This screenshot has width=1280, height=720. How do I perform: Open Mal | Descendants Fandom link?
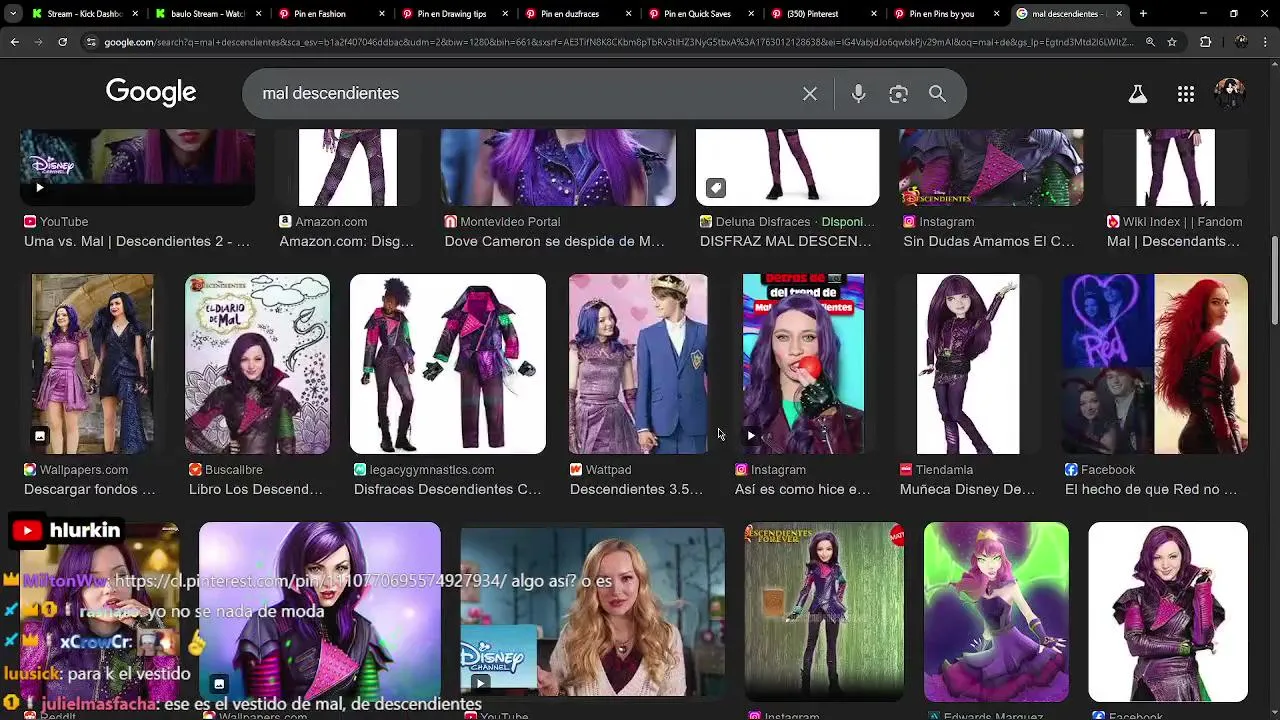pos(1173,241)
